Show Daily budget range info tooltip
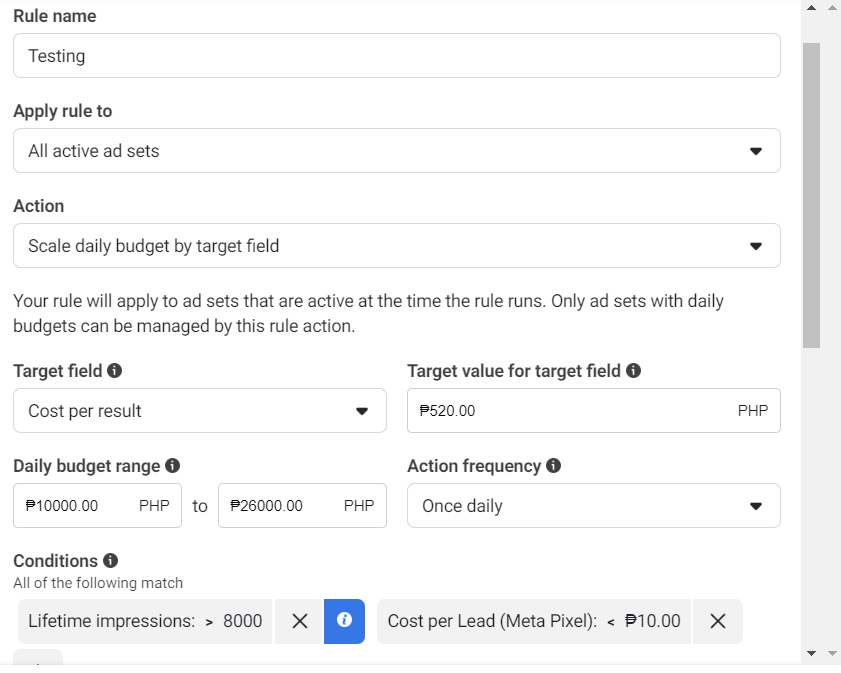The width and height of the screenshot is (841, 673). tap(172, 465)
